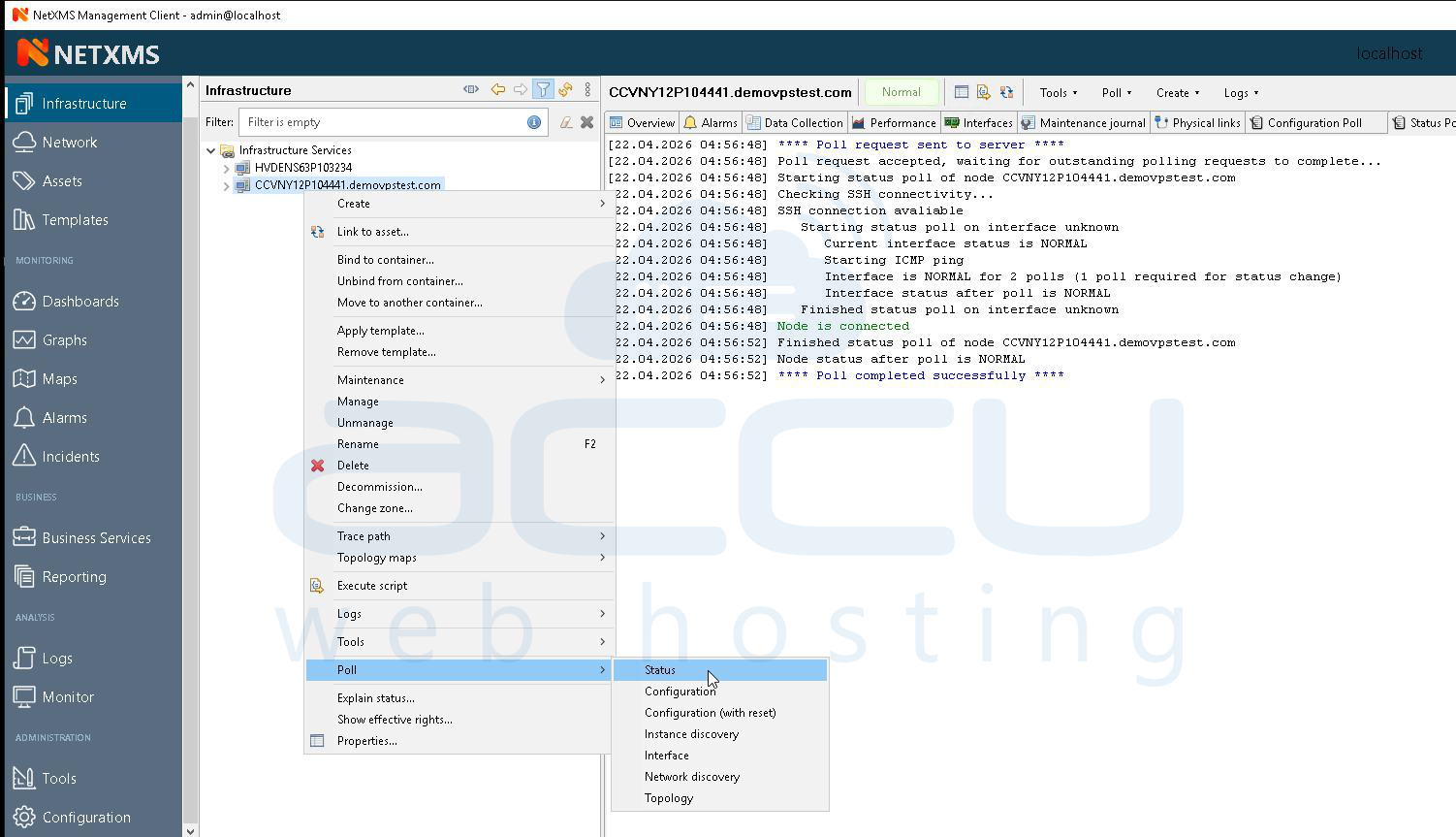Choose Link to asset... in context menu
The image size is (1456, 837).
click(x=459, y=232)
